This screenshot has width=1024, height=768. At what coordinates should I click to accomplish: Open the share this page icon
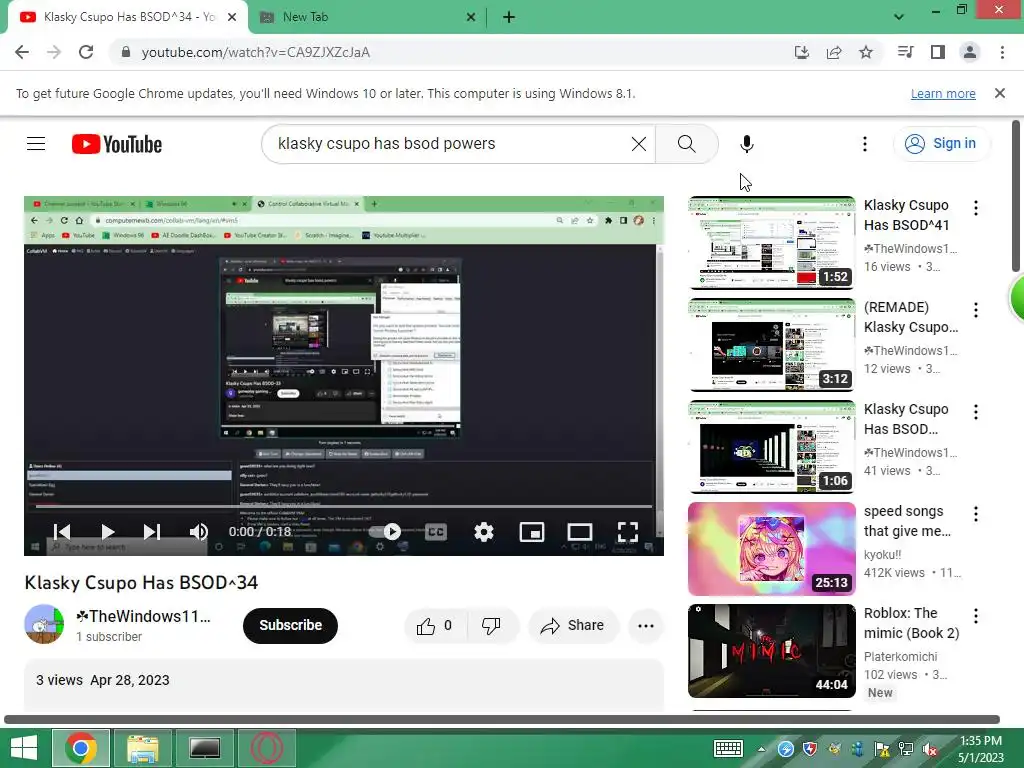[834, 52]
